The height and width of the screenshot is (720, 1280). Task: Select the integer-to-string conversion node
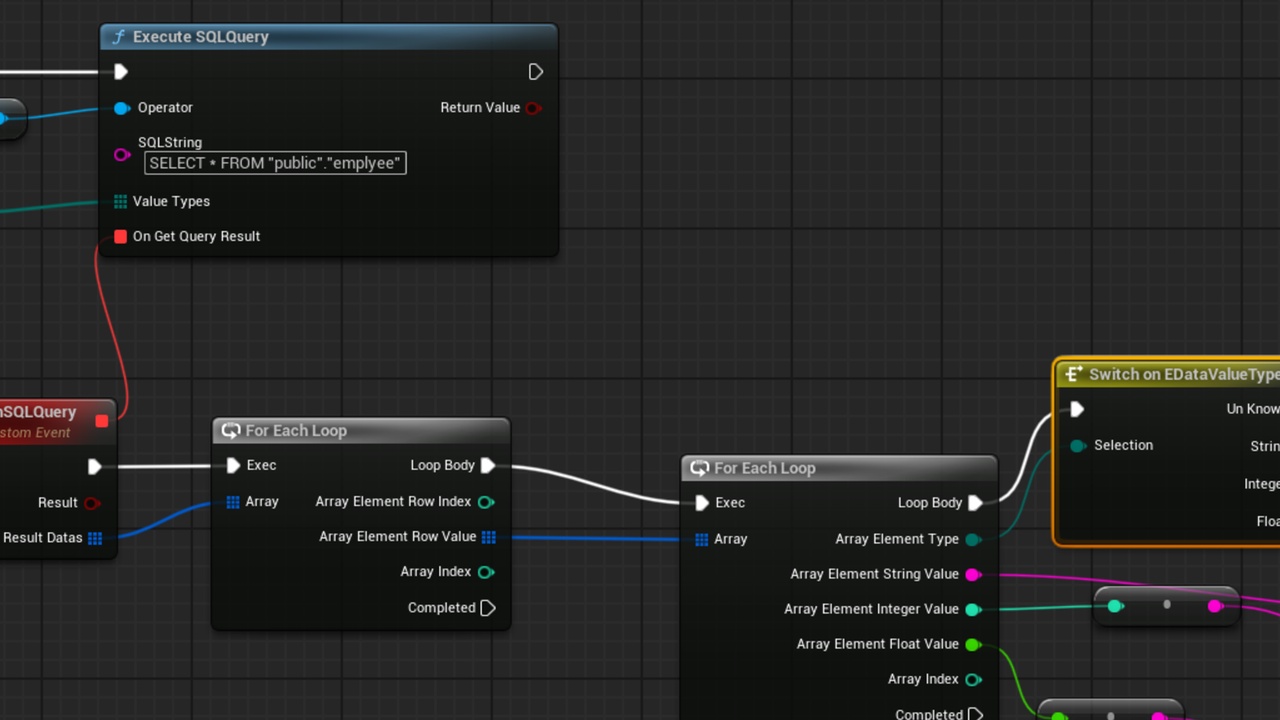1166,606
